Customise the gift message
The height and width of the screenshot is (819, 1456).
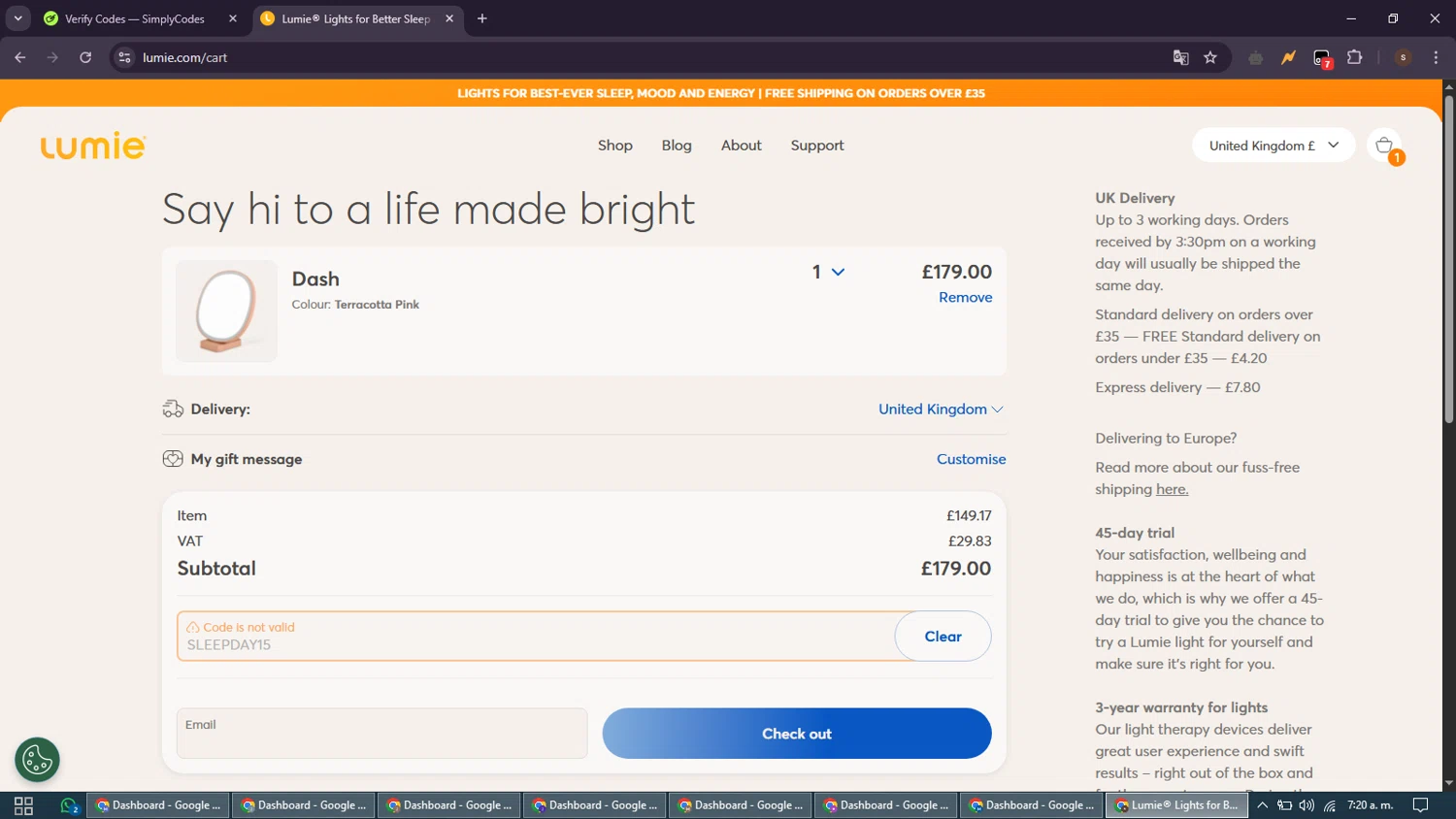pos(971,459)
